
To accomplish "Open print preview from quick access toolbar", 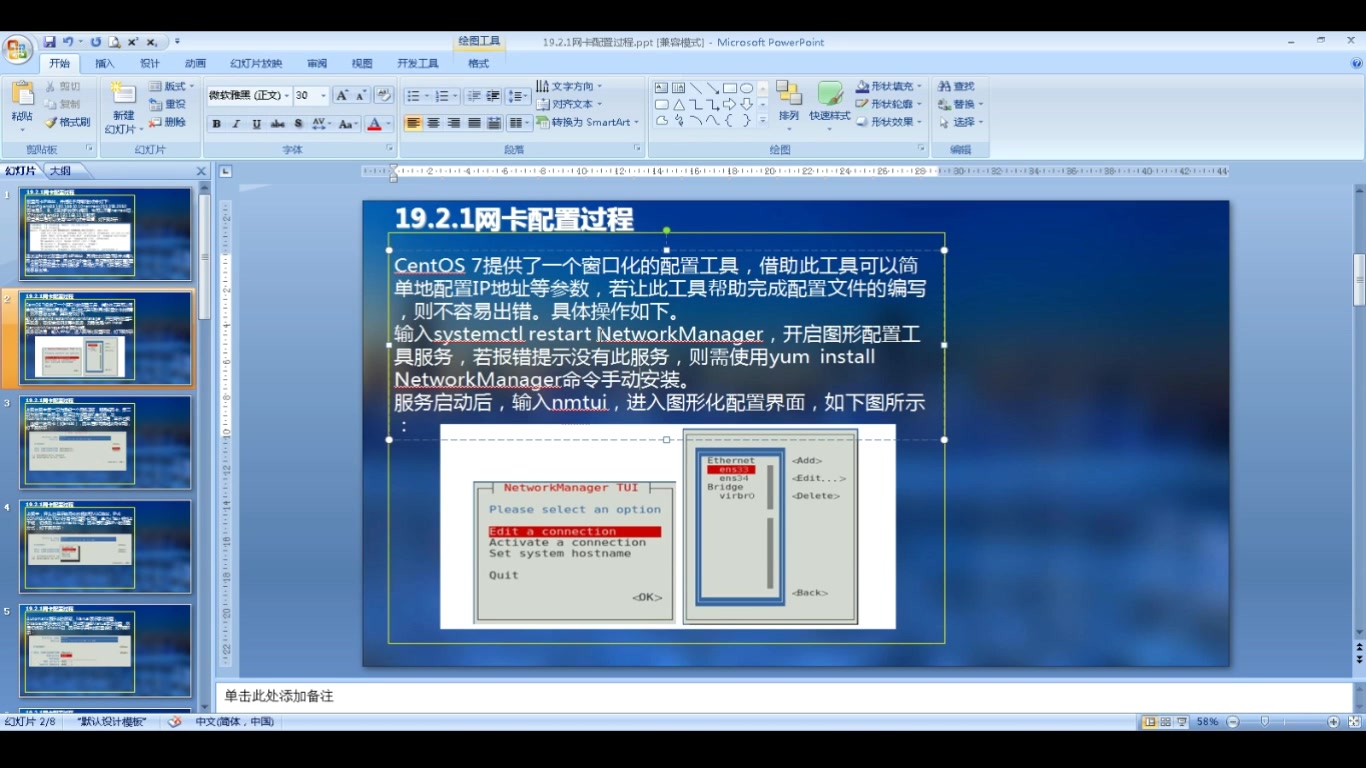I will 114,42.
